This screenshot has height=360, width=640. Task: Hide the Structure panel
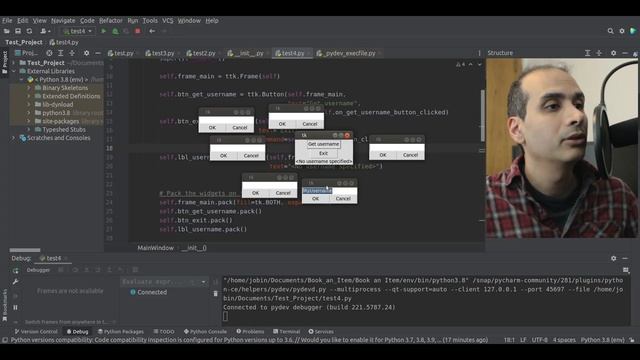625,53
